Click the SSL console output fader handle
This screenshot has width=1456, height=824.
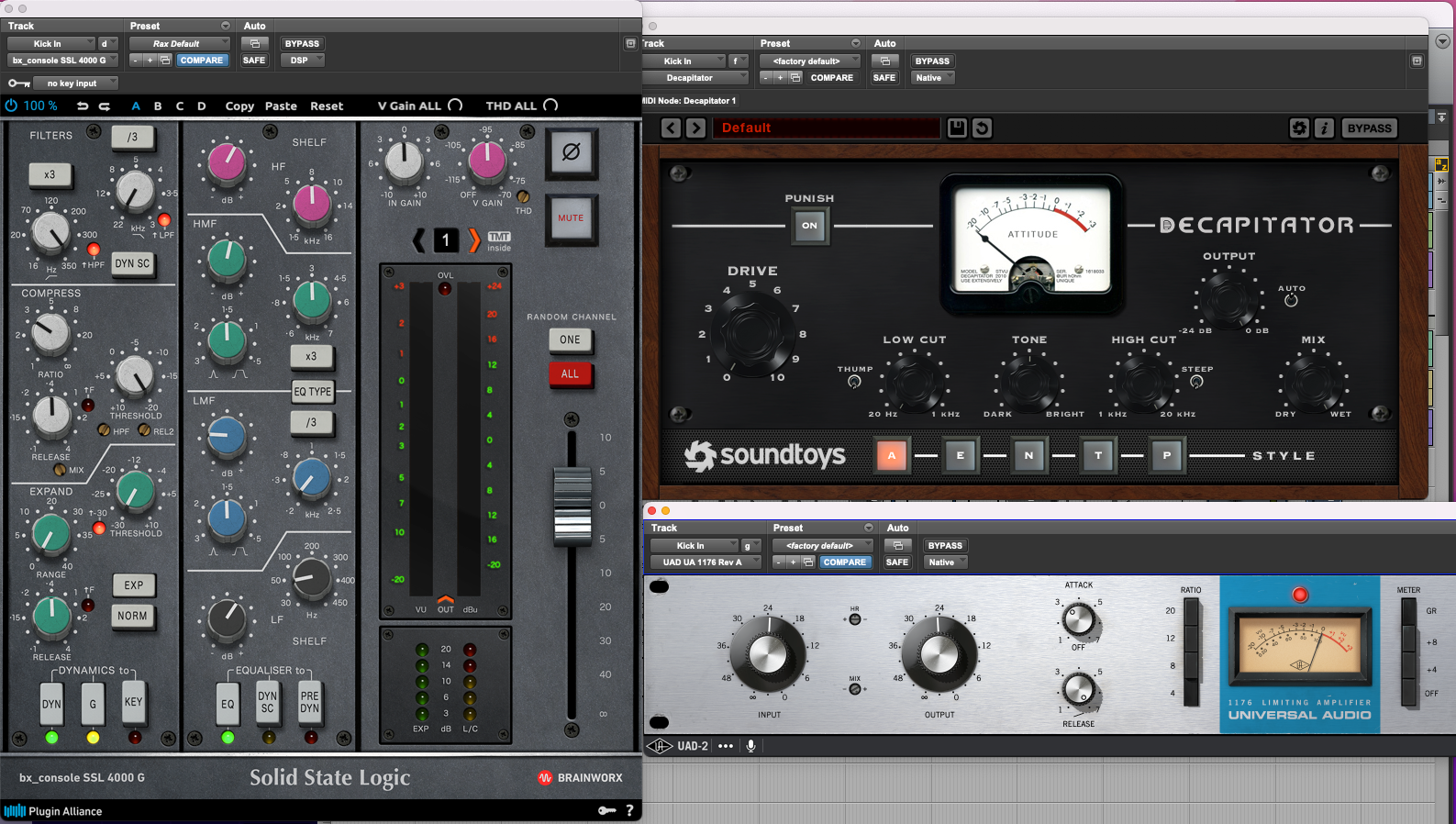[x=572, y=506]
